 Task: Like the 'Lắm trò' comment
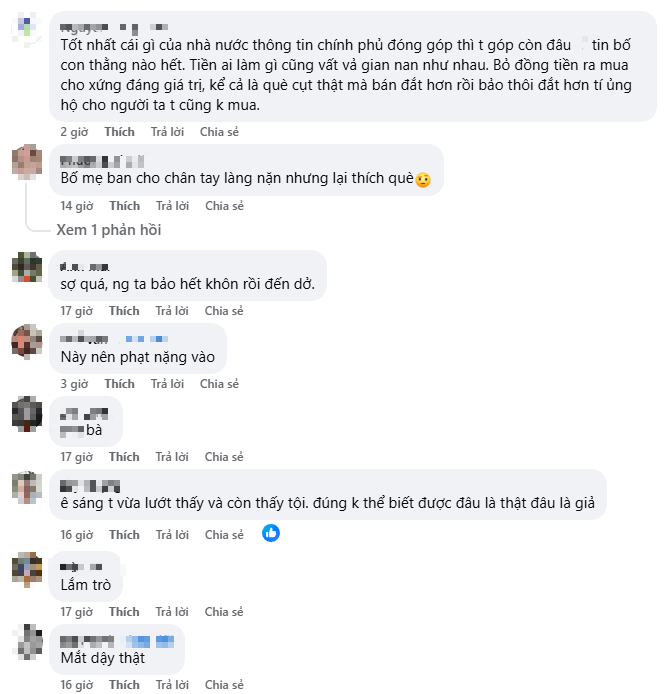click(124, 612)
